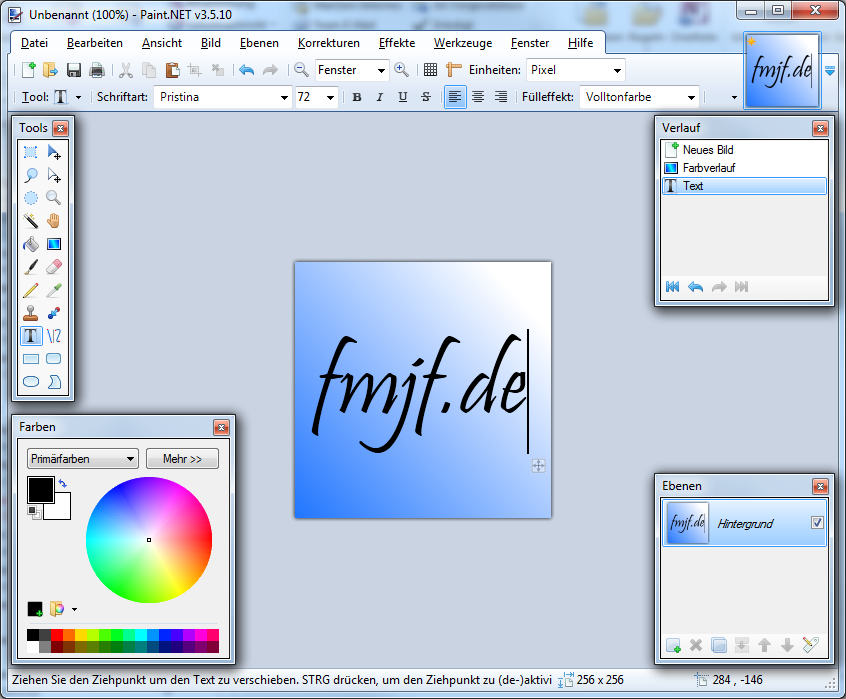Select the Ellipse Select tool
Screen dimensions: 846x699
[31, 198]
